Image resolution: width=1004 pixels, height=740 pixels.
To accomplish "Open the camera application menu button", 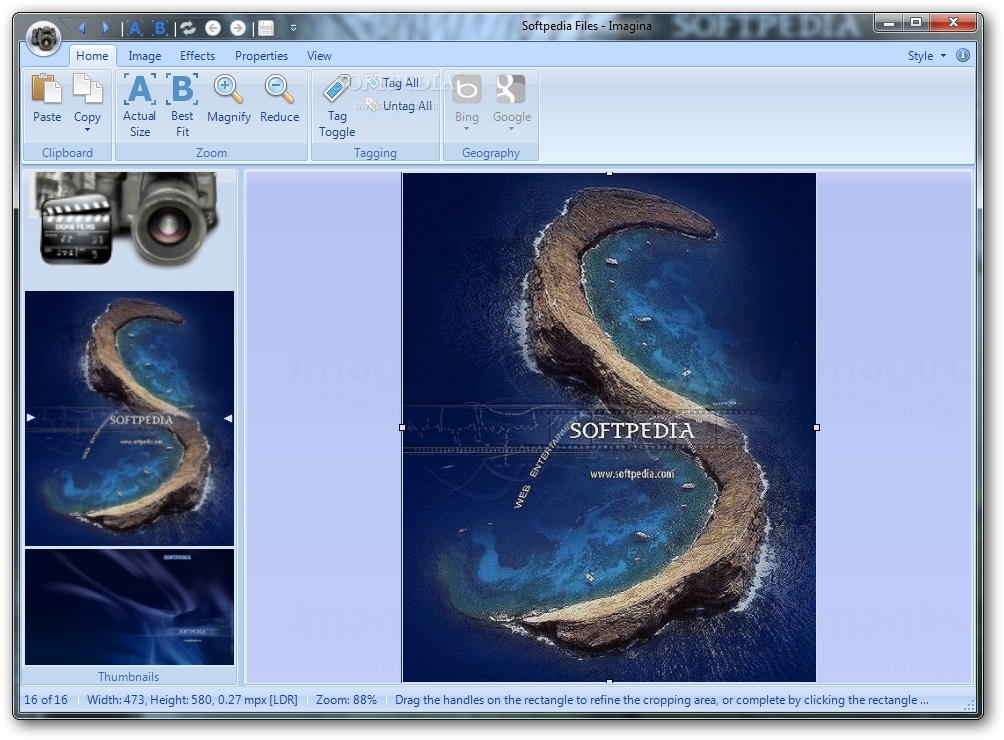I will coord(44,38).
